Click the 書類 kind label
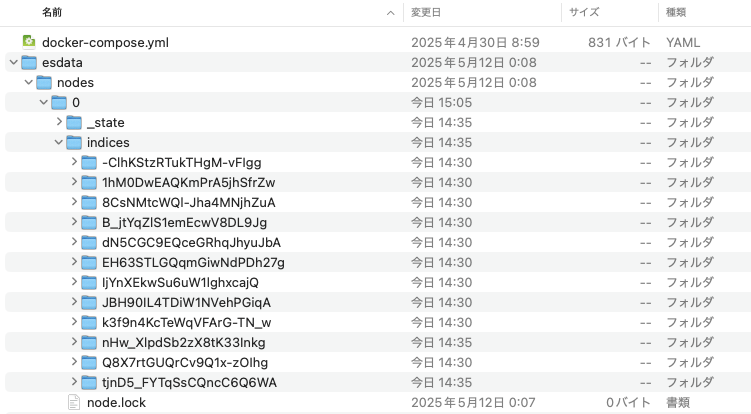751x414 pixels. [678, 402]
